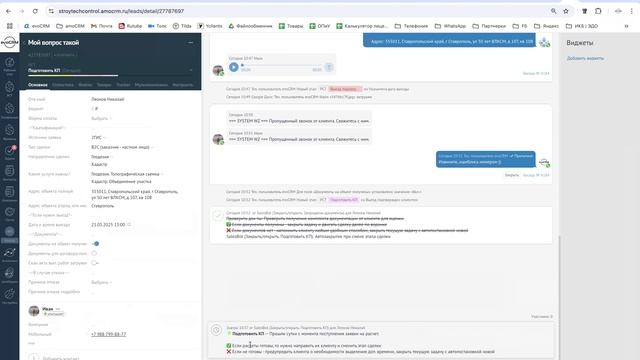Open lead title menu dash button

191,42
